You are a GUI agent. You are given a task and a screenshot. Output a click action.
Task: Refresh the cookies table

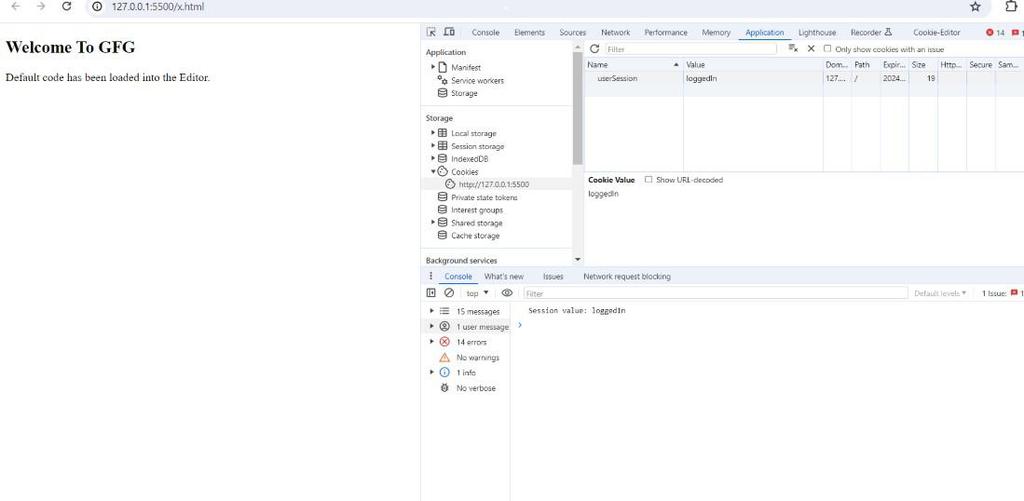point(594,49)
